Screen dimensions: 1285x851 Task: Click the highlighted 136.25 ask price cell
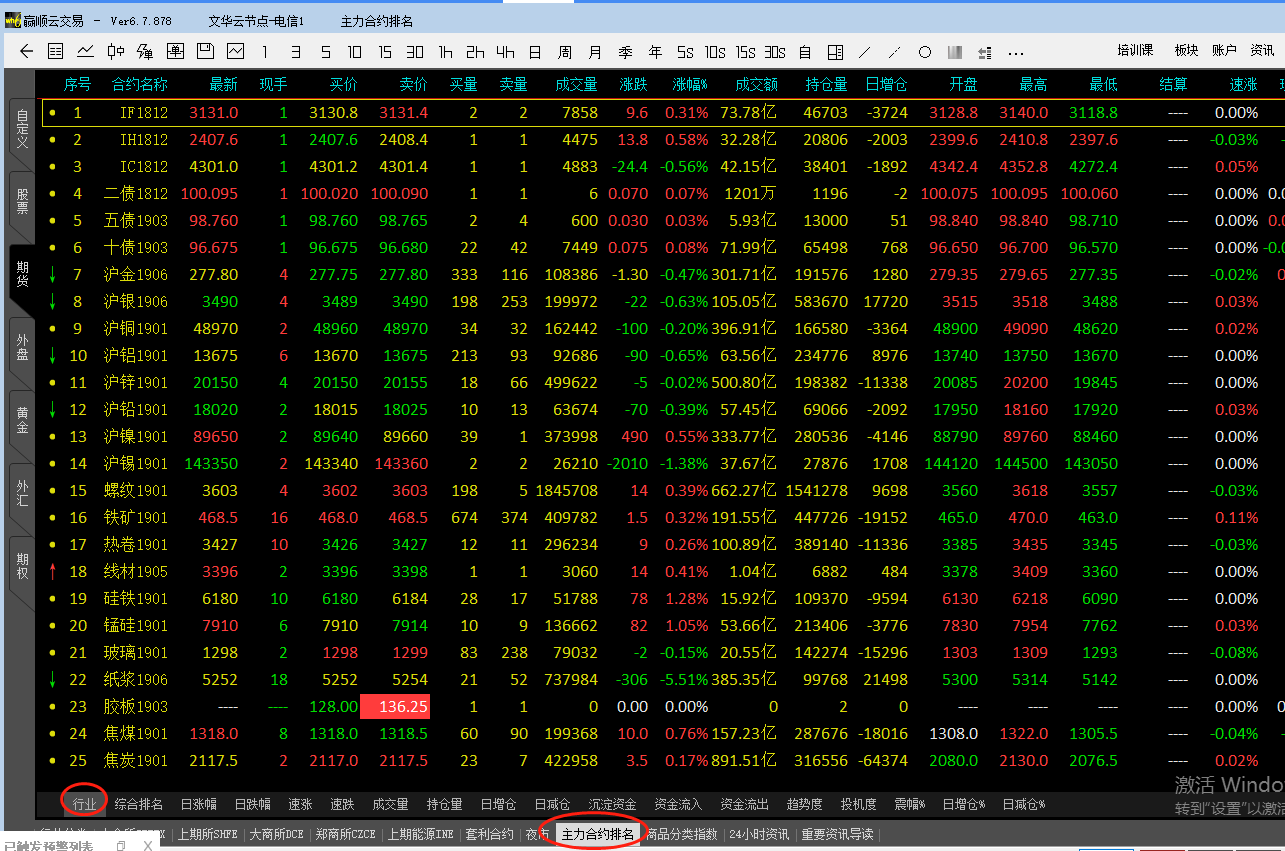coord(395,706)
